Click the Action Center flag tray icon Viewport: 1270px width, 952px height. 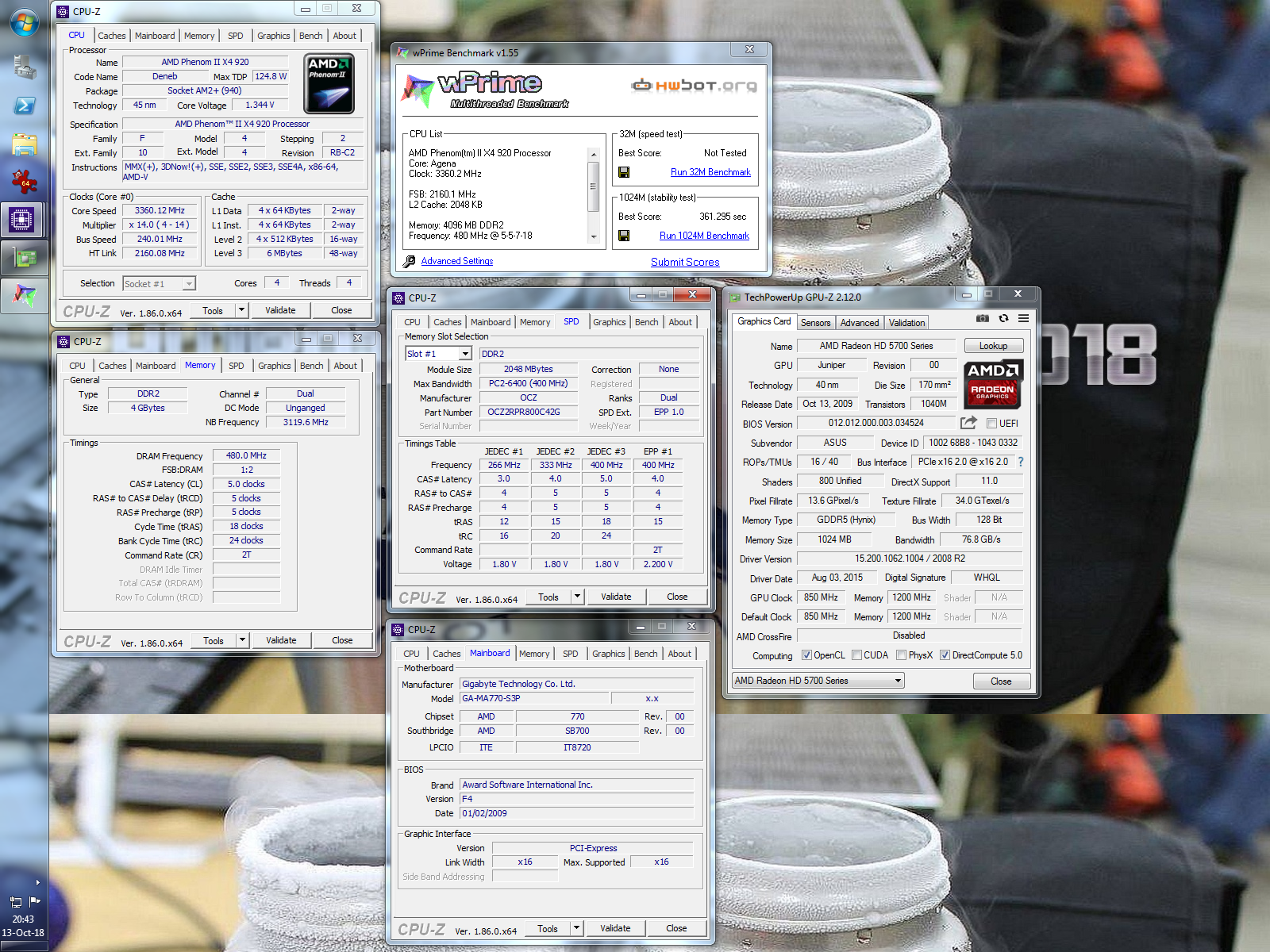(34, 901)
